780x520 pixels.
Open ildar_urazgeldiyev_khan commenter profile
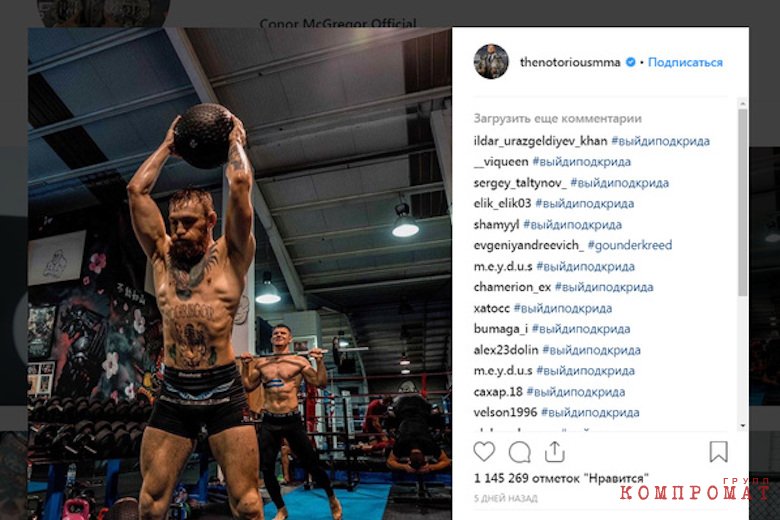click(540, 141)
